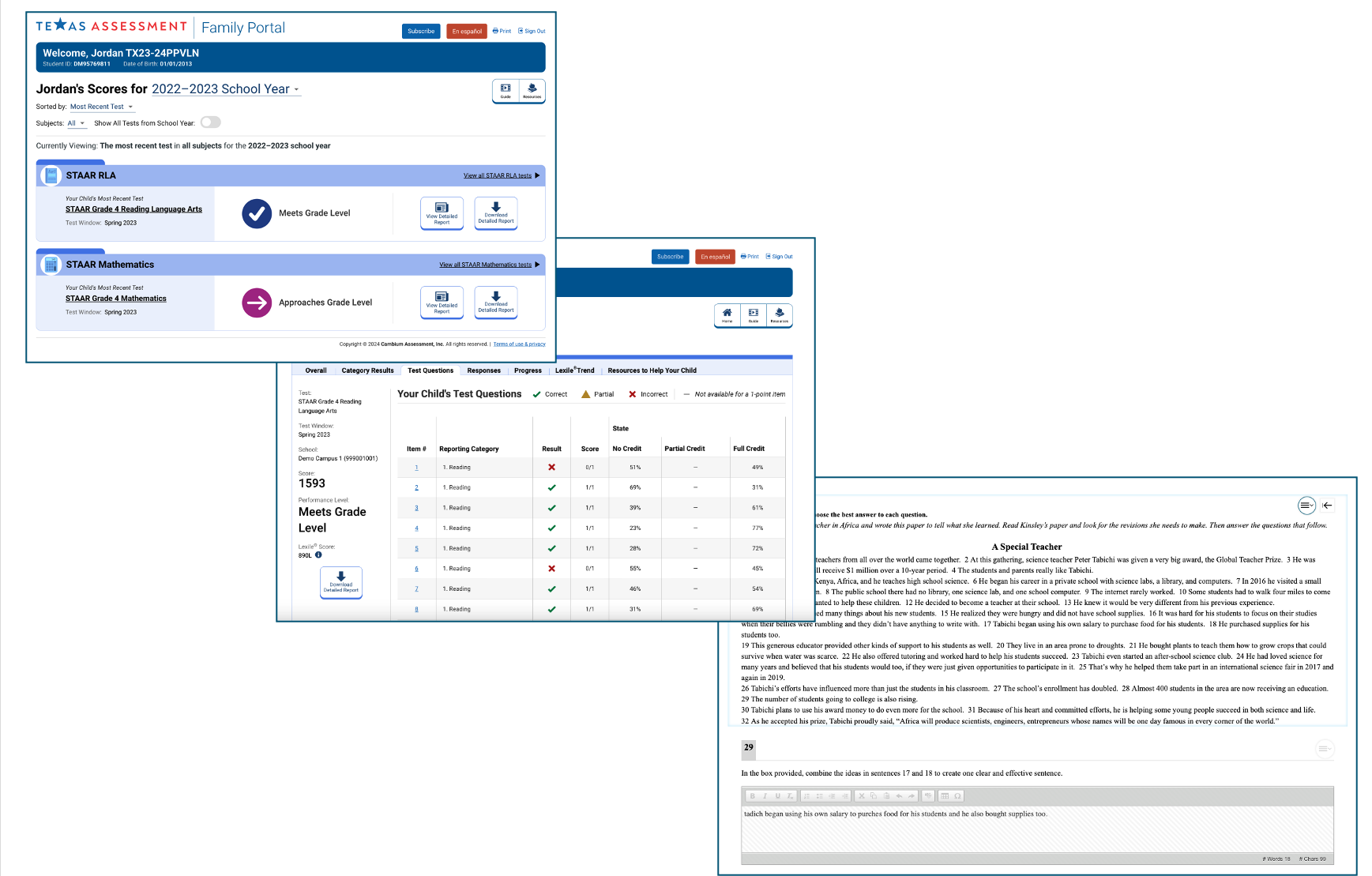Click the Undo icon in response editor
Viewport: 1372px width, 876px height.
(899, 796)
